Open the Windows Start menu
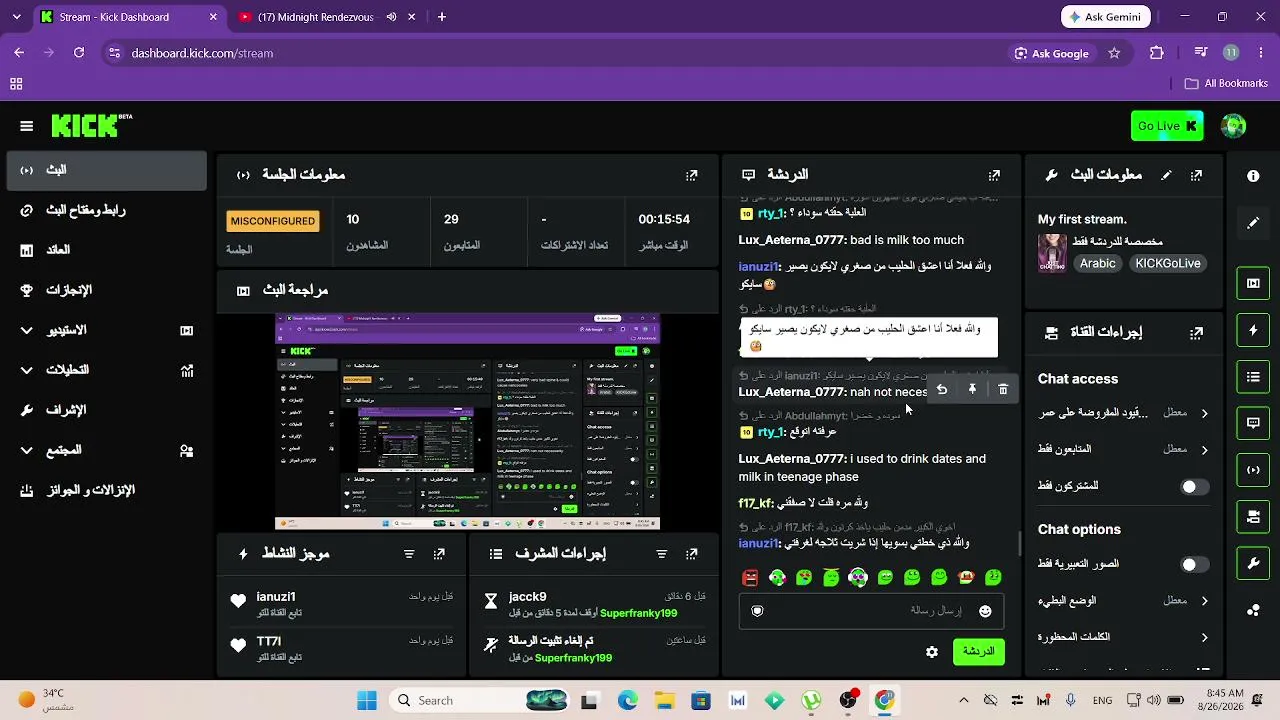Image resolution: width=1280 pixels, height=720 pixels. tap(367, 700)
